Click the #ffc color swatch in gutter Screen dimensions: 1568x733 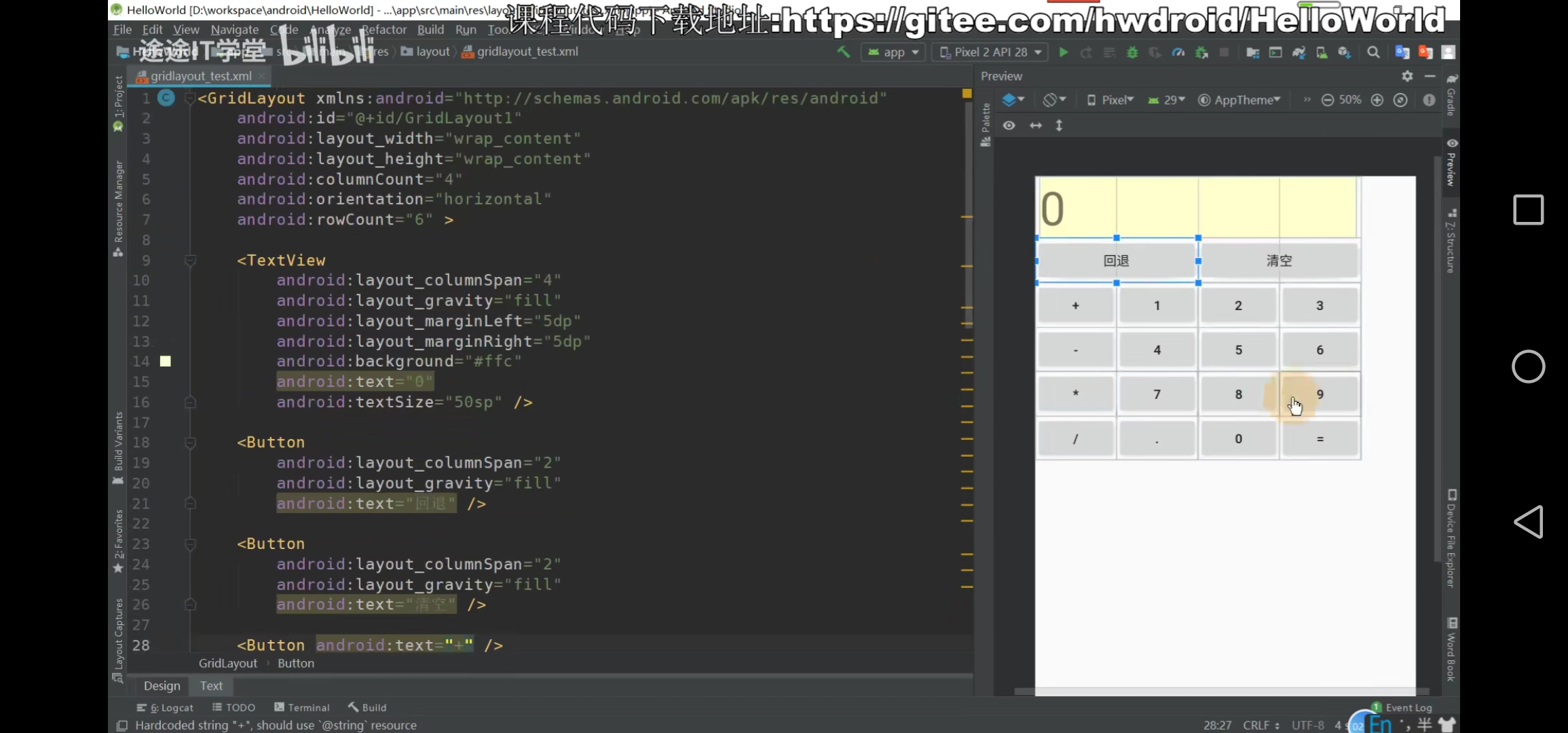166,361
